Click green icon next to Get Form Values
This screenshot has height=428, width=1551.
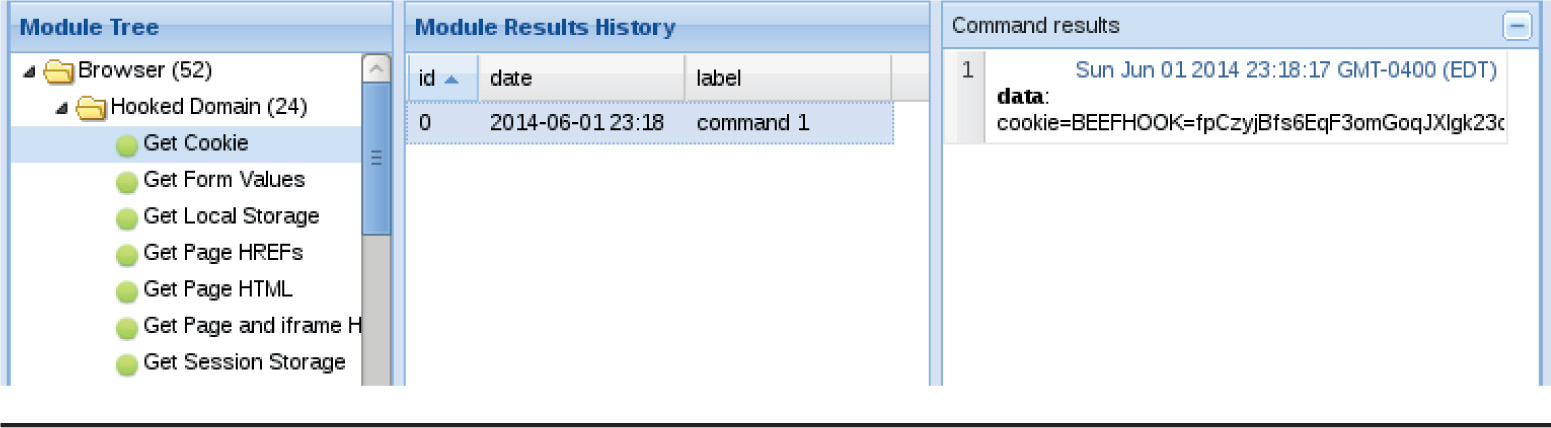pos(127,181)
